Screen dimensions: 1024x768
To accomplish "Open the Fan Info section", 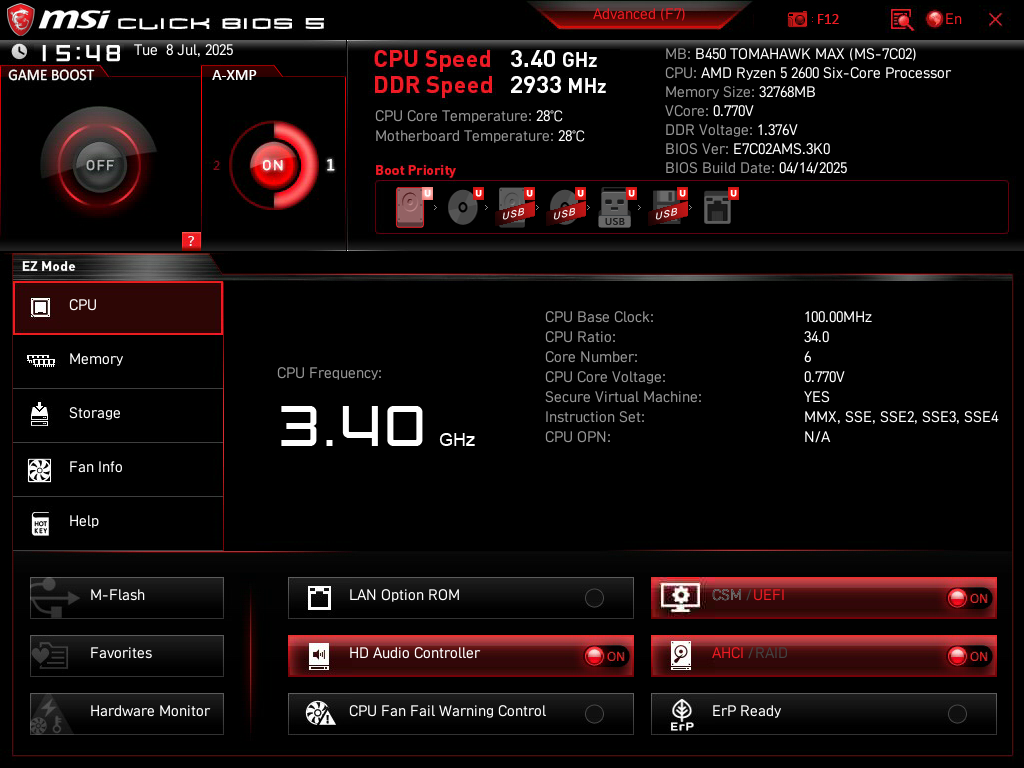I will [x=118, y=470].
